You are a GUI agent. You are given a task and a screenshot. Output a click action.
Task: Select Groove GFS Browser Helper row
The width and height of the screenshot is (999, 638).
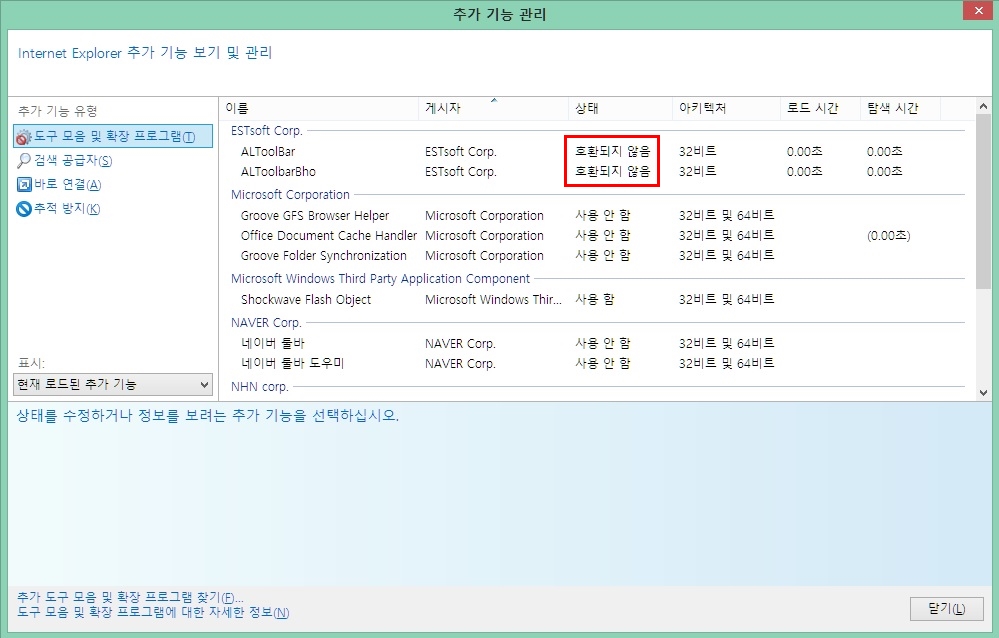coord(596,215)
